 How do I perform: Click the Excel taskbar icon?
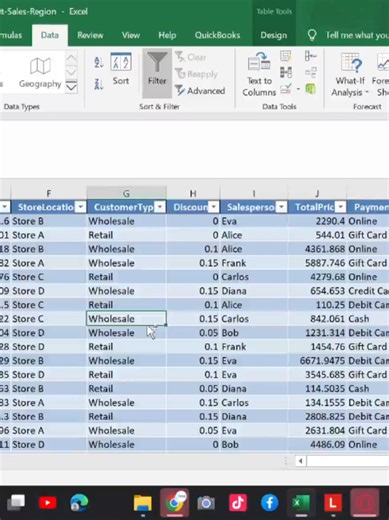tap(301, 503)
